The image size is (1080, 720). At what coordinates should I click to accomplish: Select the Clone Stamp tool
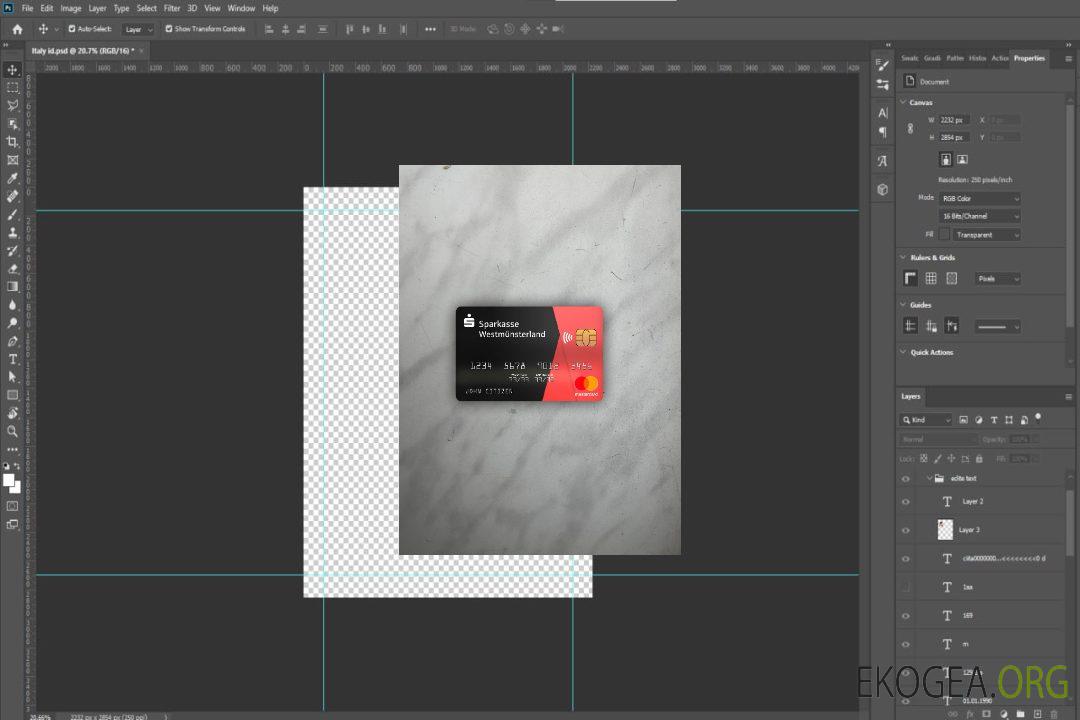[x=12, y=233]
